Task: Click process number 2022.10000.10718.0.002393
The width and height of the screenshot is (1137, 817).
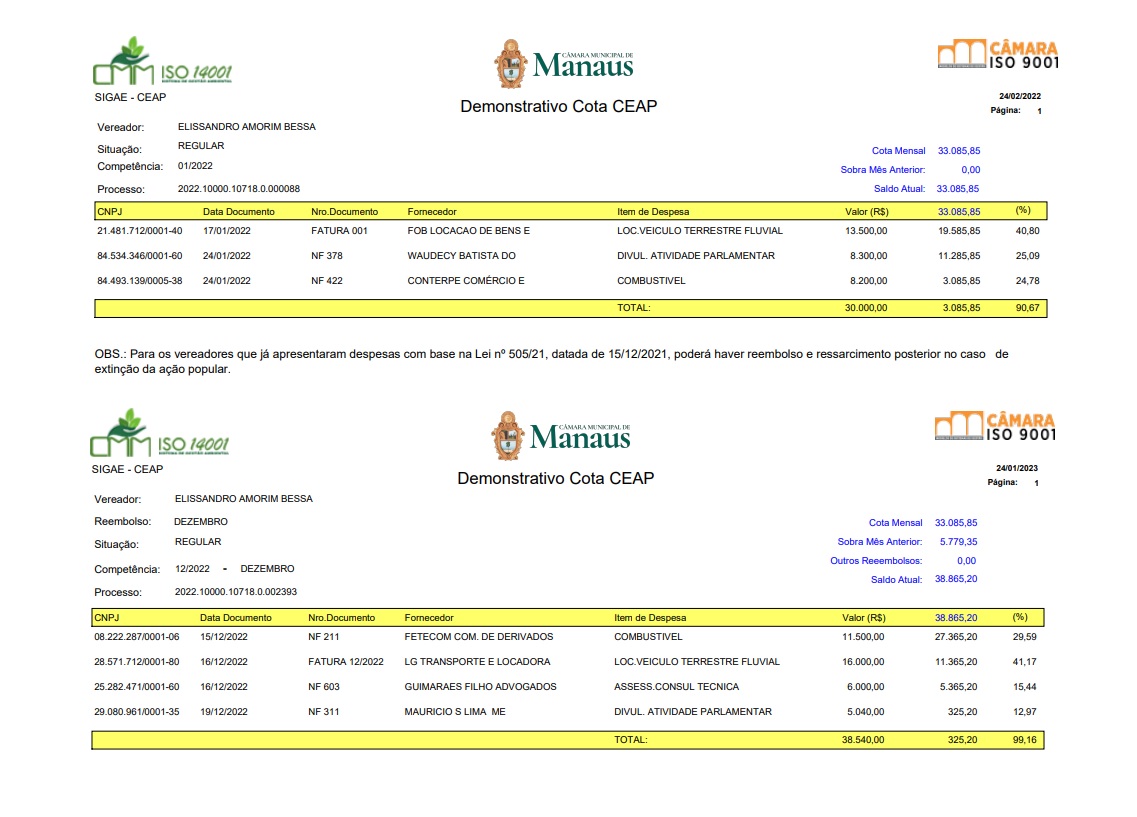Action: [x=236, y=592]
